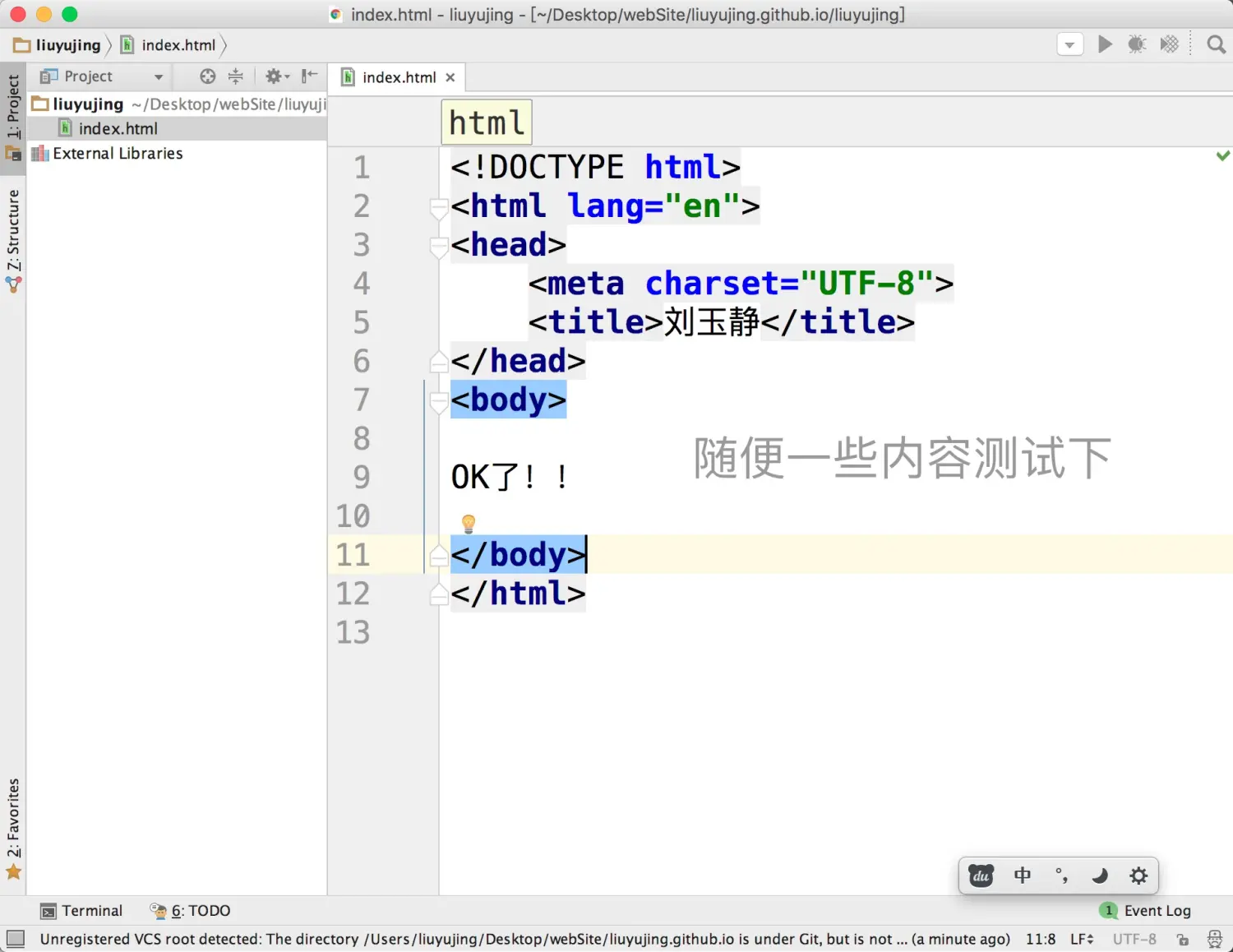The width and height of the screenshot is (1233, 952).
Task: Click the Favorites star icon
Action: pos(13,873)
